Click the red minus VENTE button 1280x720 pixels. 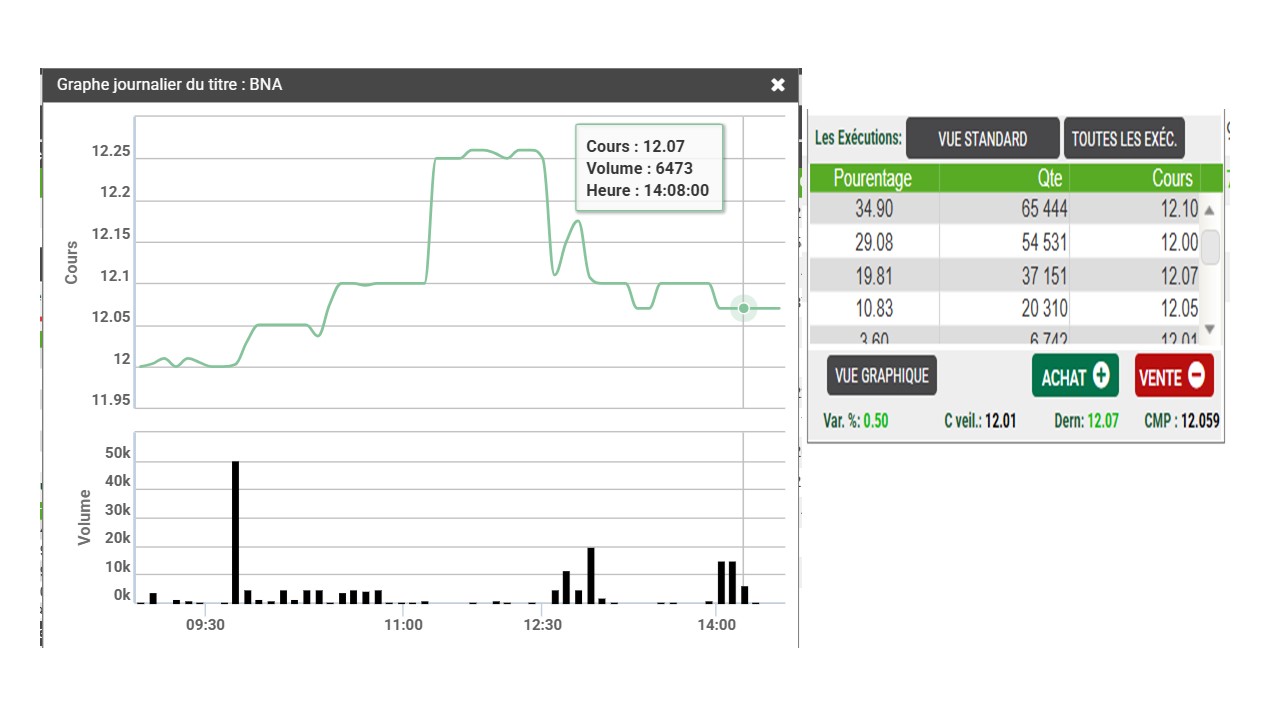point(1174,376)
